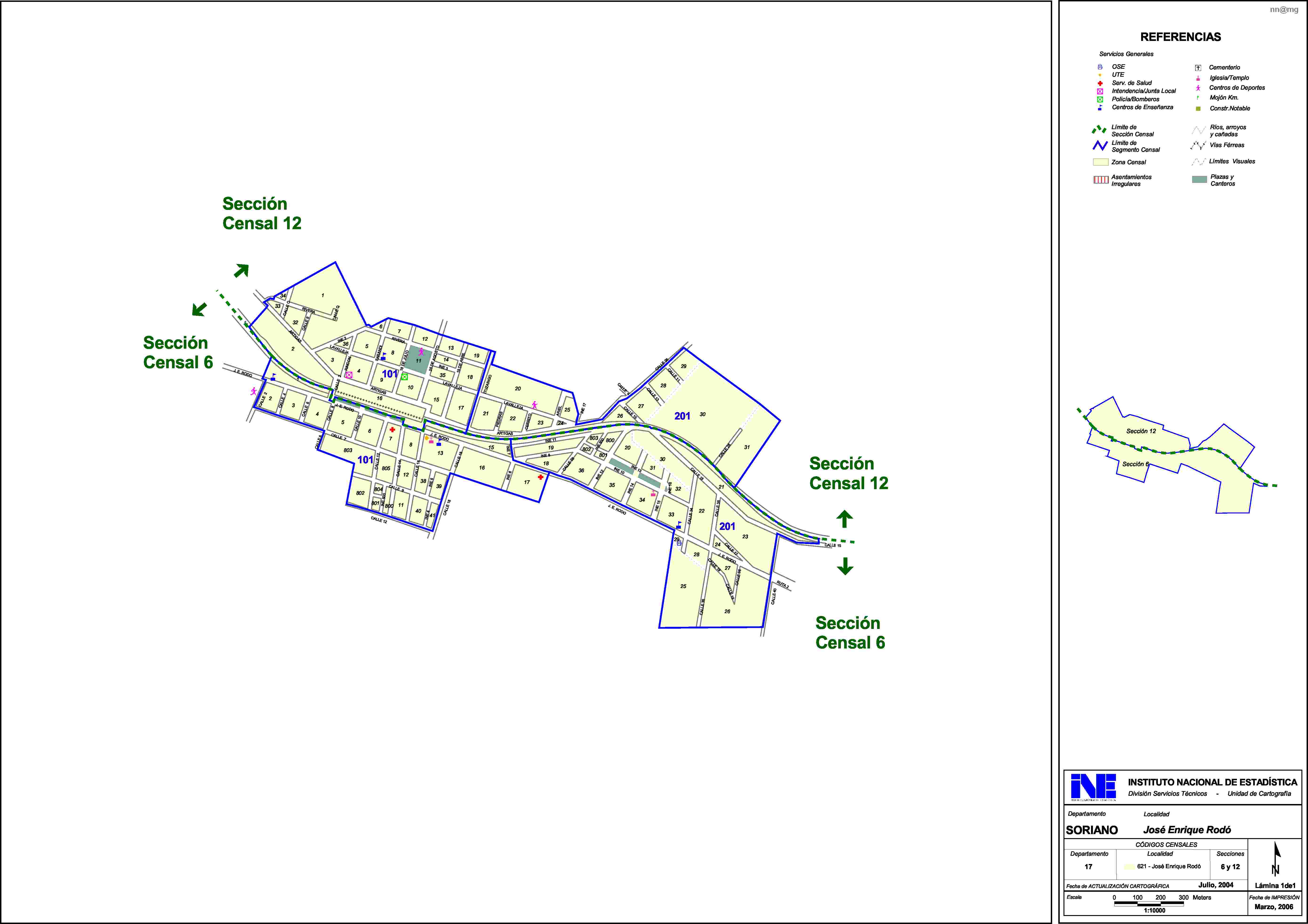This screenshot has width=1308, height=924.
Task: Click the 'CALLE 40' street label
Action: tap(774, 596)
